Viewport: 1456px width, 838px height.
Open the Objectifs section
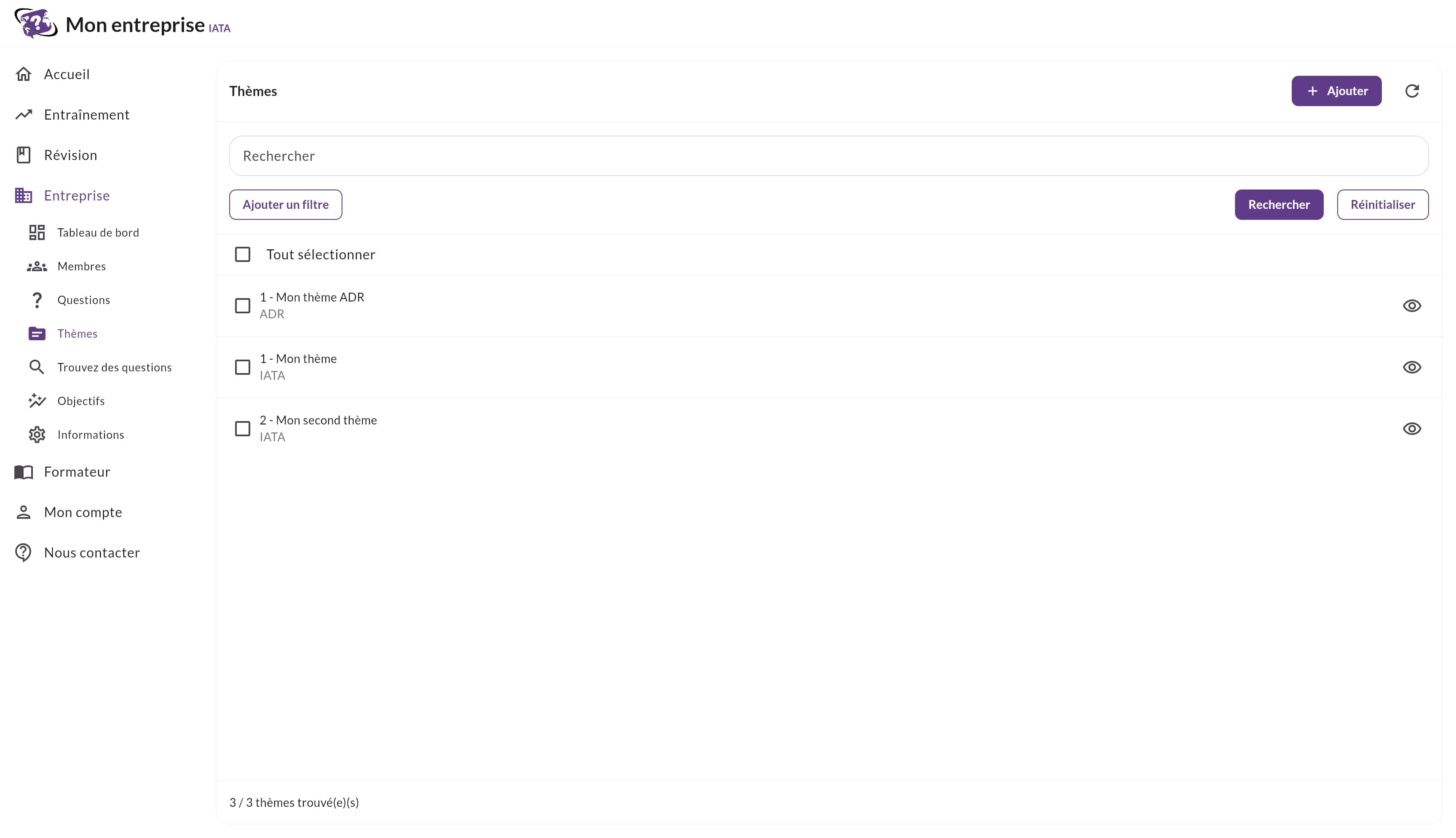pyautogui.click(x=81, y=400)
